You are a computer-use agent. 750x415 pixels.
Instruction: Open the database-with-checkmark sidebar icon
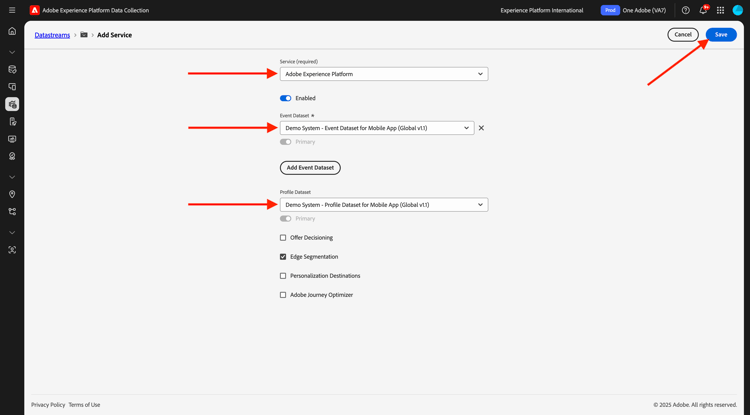[12, 69]
